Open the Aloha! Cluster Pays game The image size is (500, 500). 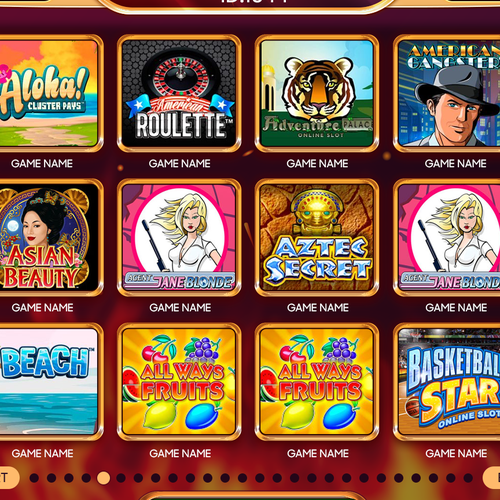pyautogui.click(x=50, y=93)
